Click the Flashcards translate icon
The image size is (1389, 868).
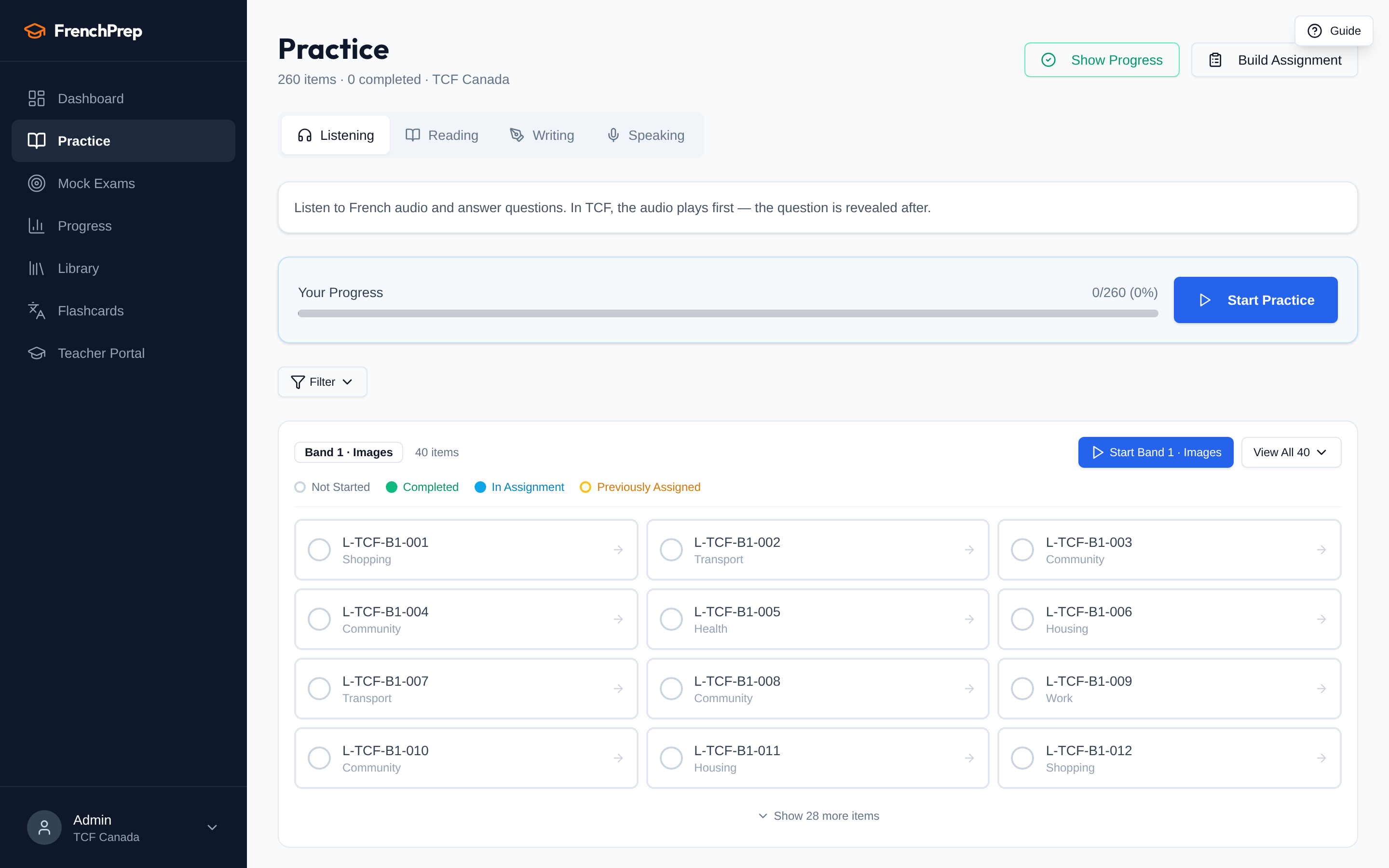click(37, 311)
